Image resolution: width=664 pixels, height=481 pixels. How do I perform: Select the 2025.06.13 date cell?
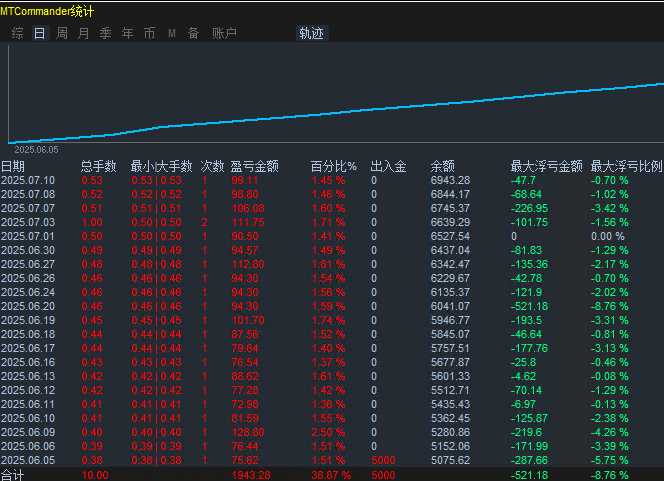pos(28,376)
